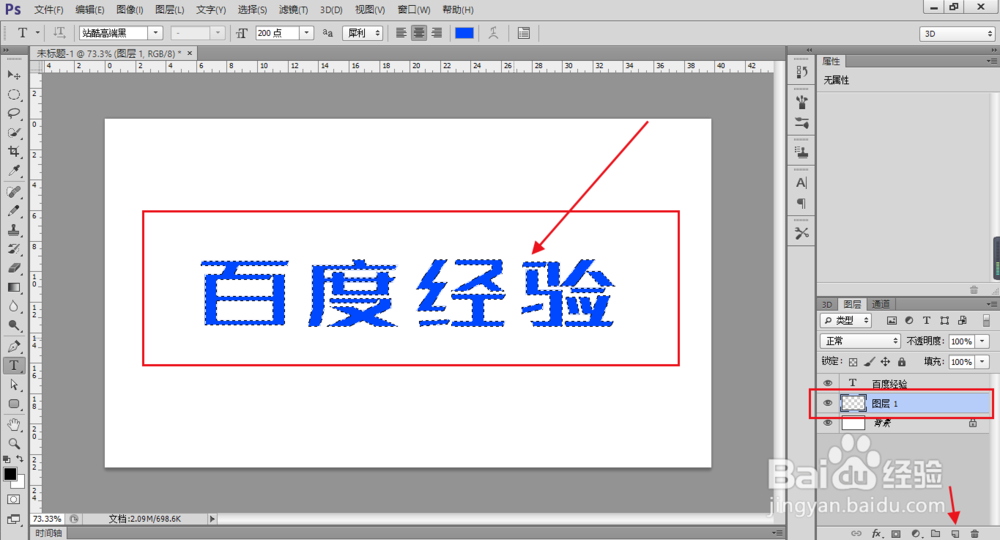1000x540 pixels.
Task: Select the Gradient tool
Action: [x=13, y=288]
